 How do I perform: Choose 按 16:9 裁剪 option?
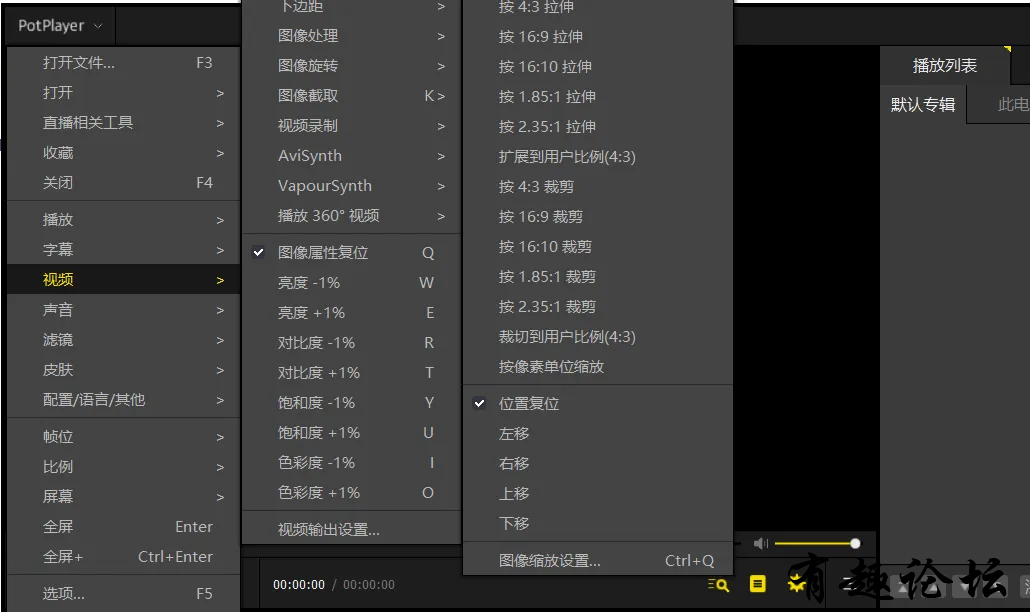(598, 216)
